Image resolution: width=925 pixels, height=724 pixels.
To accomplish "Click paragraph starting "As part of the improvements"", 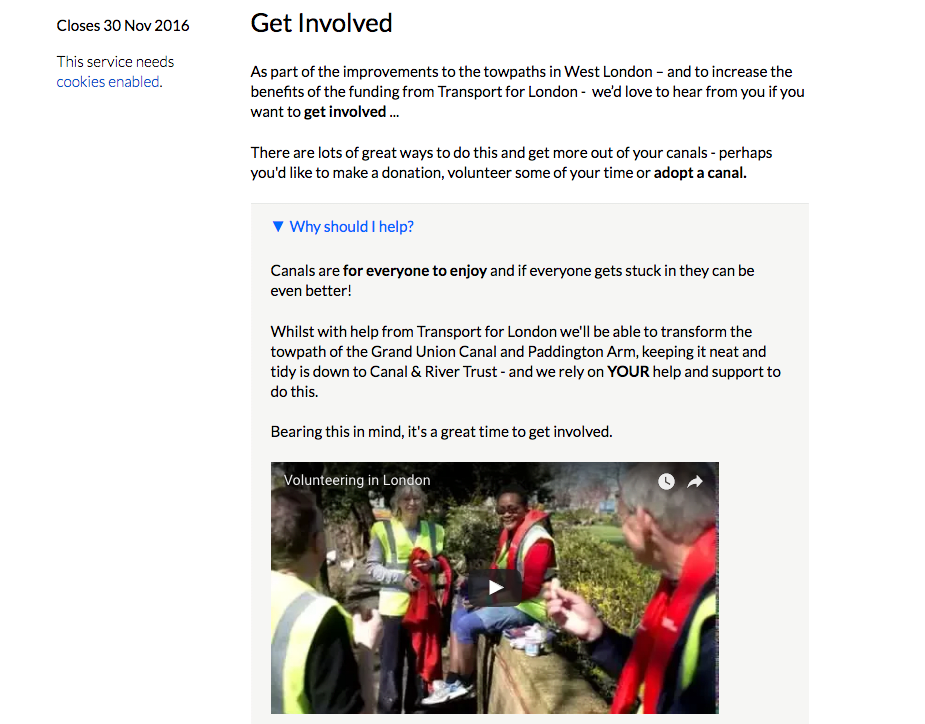I will pyautogui.click(x=527, y=92).
